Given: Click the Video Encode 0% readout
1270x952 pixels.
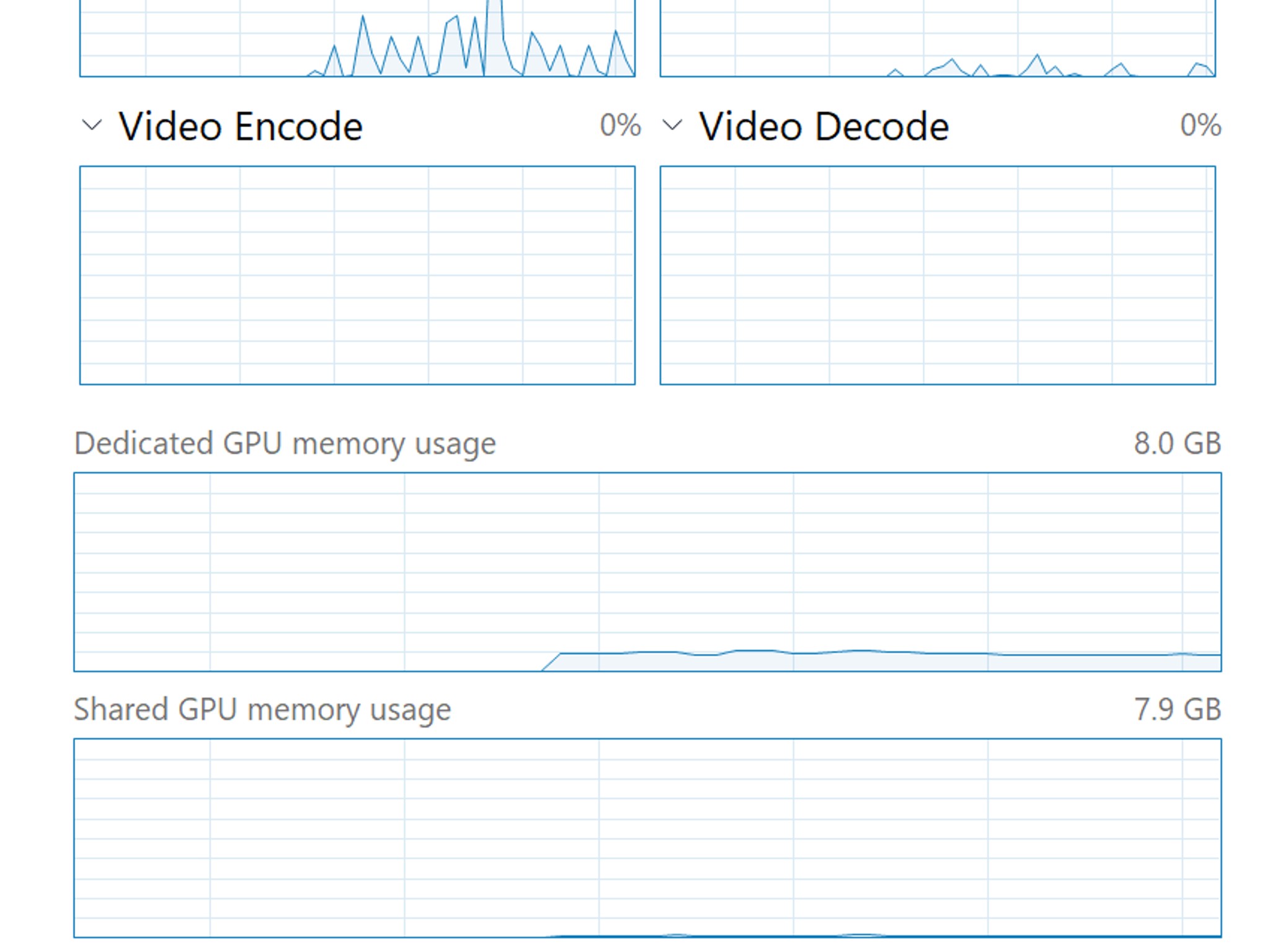Looking at the screenshot, I should (620, 125).
